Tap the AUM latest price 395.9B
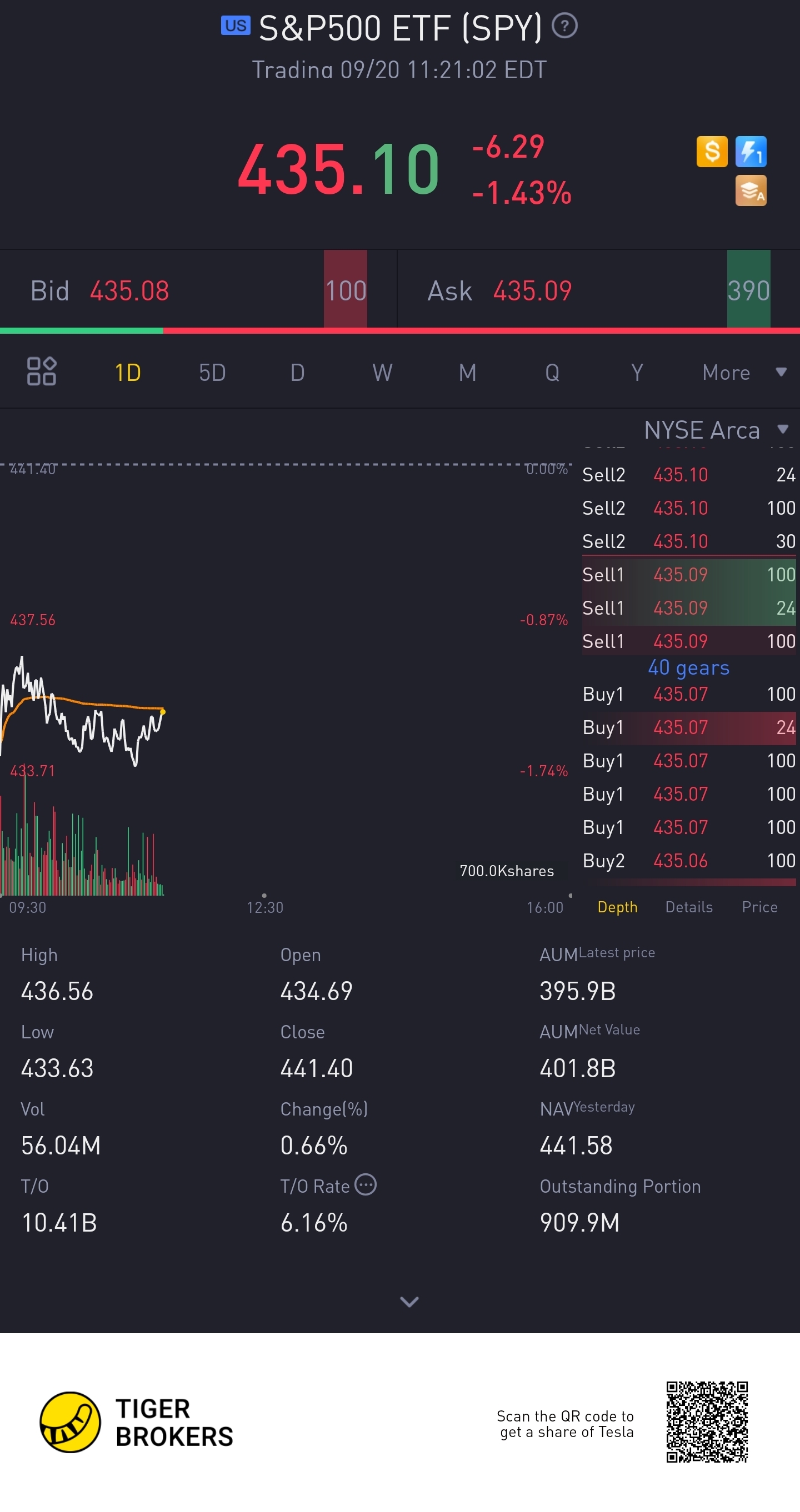Image resolution: width=800 pixels, height=1512 pixels. tap(577, 991)
